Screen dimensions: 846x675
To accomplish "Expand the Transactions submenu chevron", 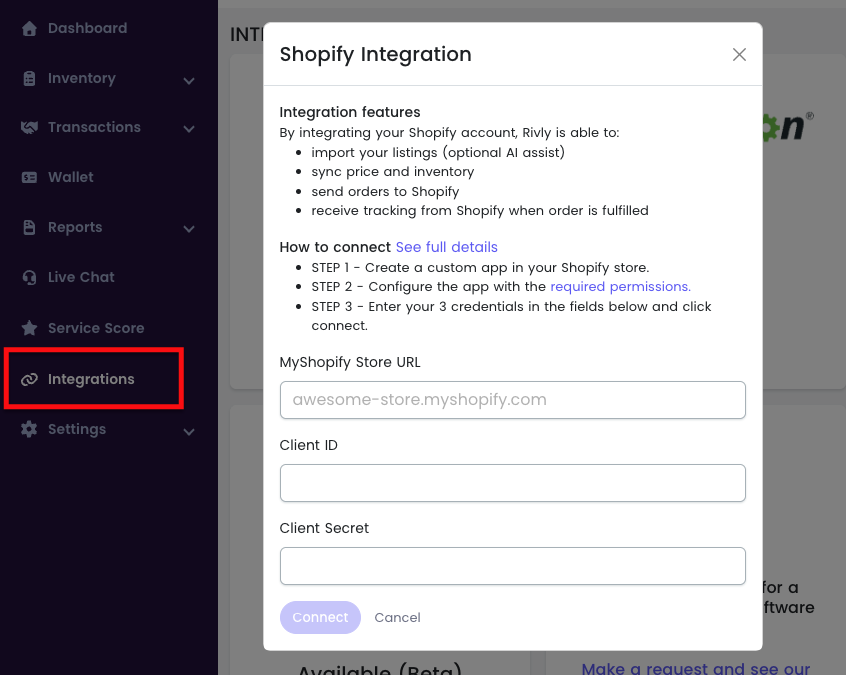I will (189, 129).
